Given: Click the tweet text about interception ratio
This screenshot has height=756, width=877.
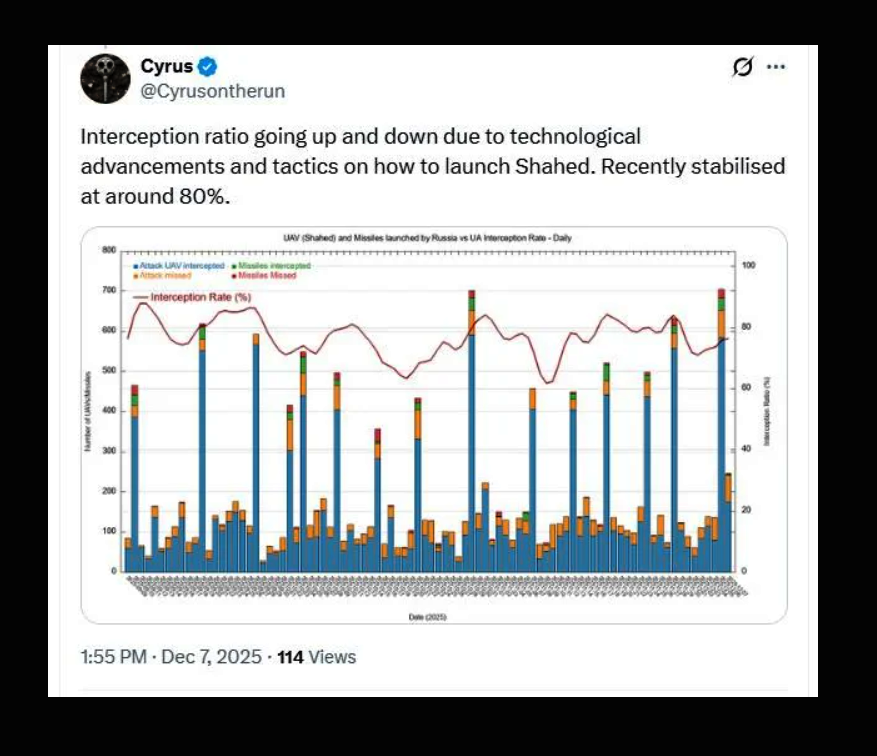Looking at the screenshot, I should [432, 166].
